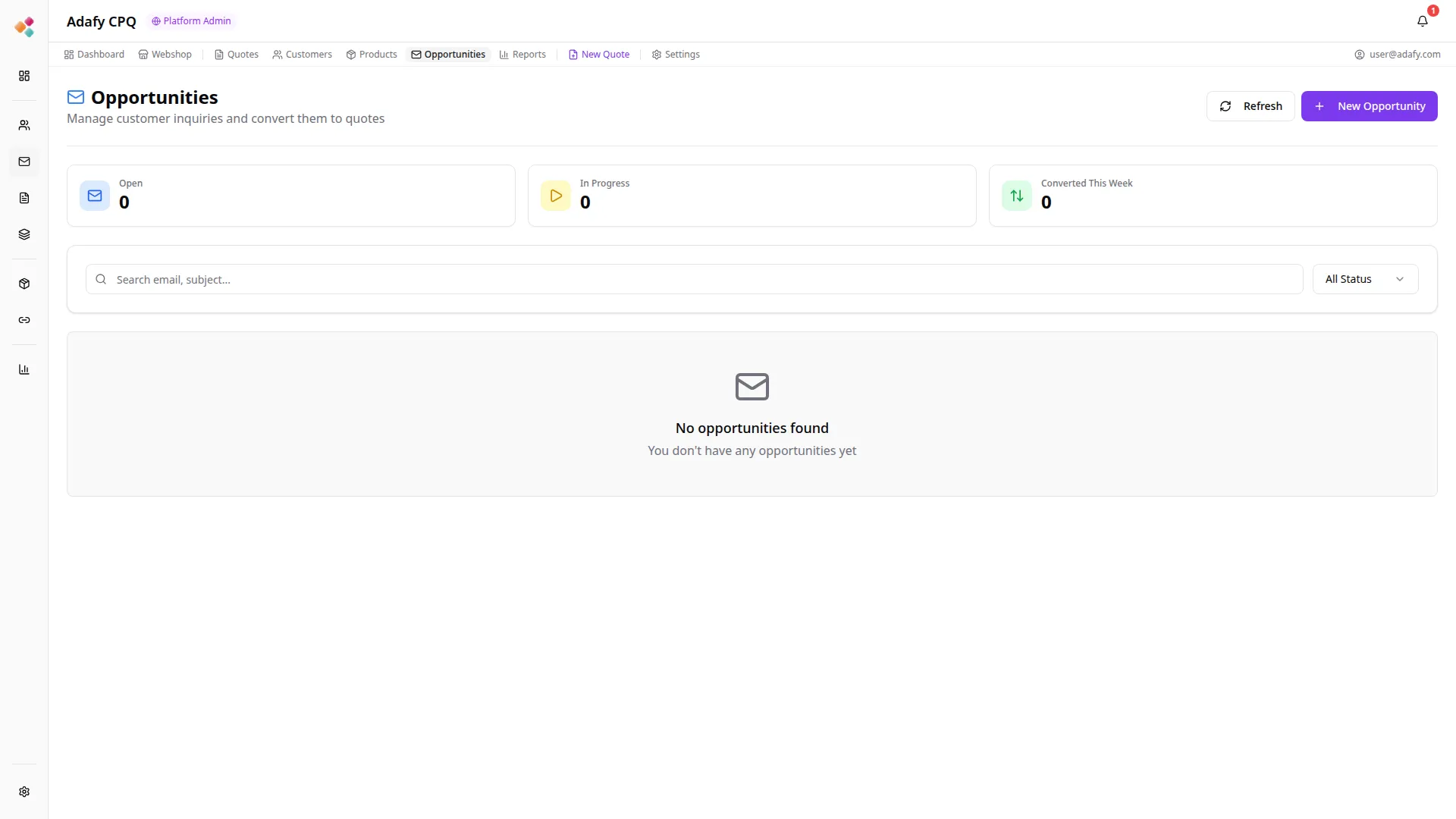Select the layers stack icon in sidebar
The image size is (1456, 819).
click(24, 234)
